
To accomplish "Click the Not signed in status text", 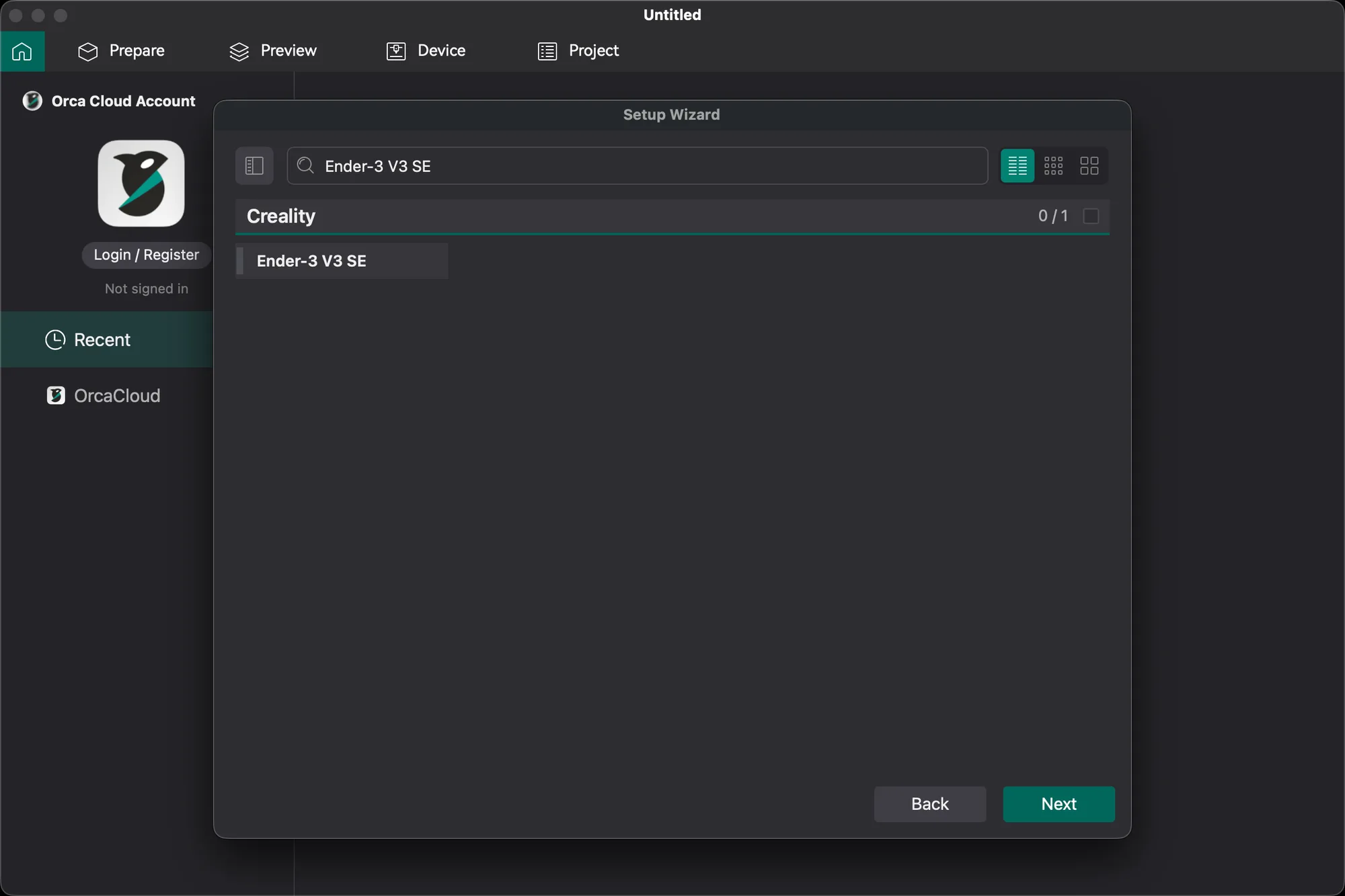I will [x=146, y=288].
